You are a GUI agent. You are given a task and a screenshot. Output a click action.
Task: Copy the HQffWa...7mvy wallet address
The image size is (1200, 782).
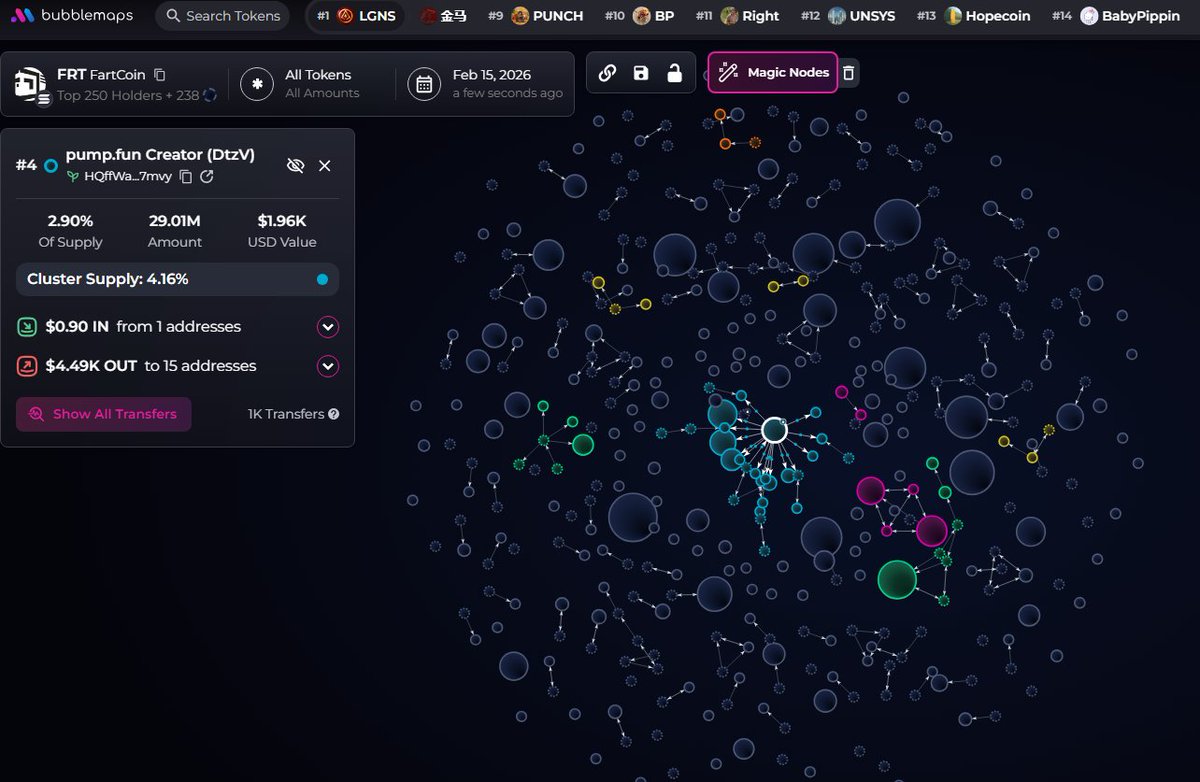[x=186, y=176]
